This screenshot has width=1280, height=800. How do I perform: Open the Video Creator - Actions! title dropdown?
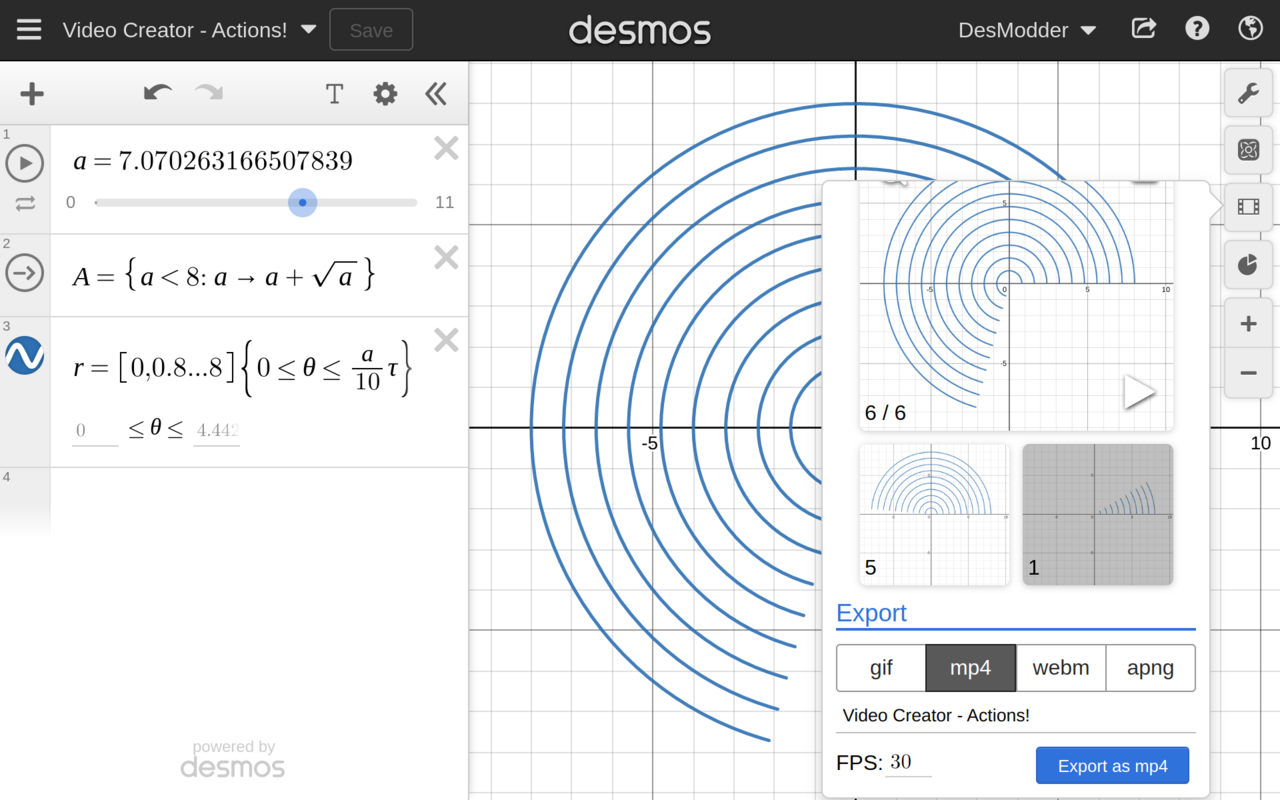coord(308,30)
